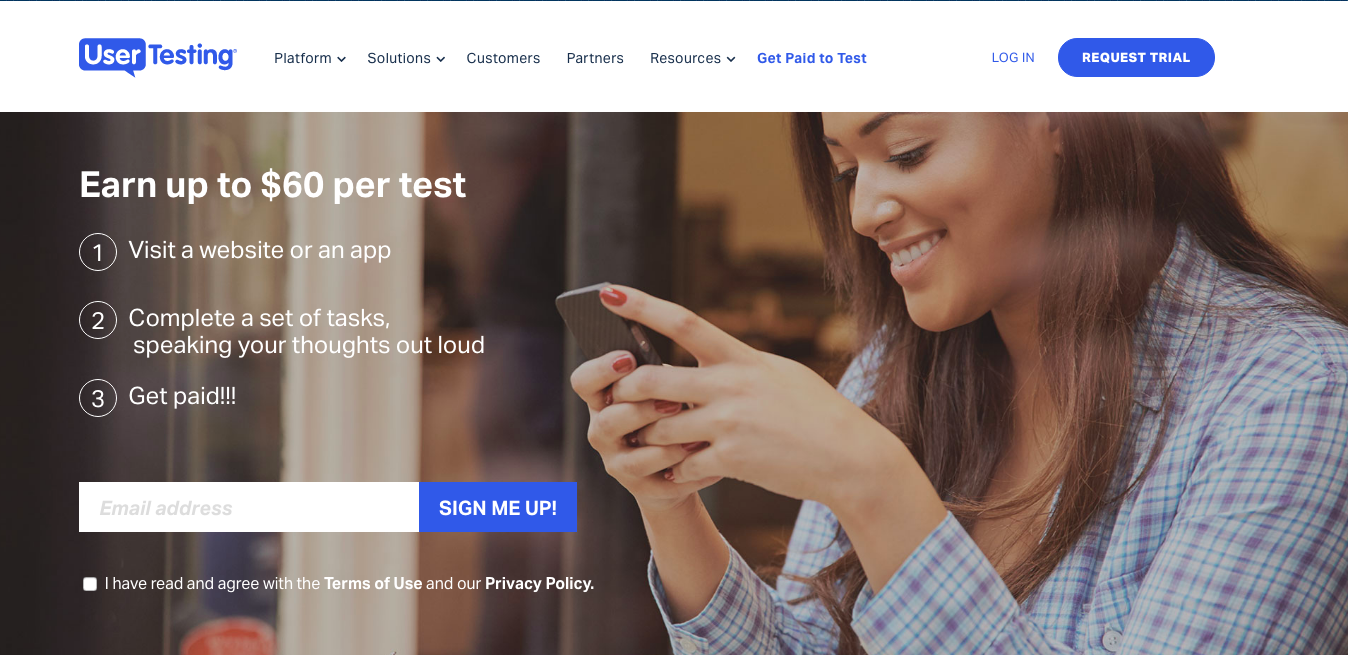Open the Privacy Policy link
This screenshot has width=1348, height=655.
point(540,583)
